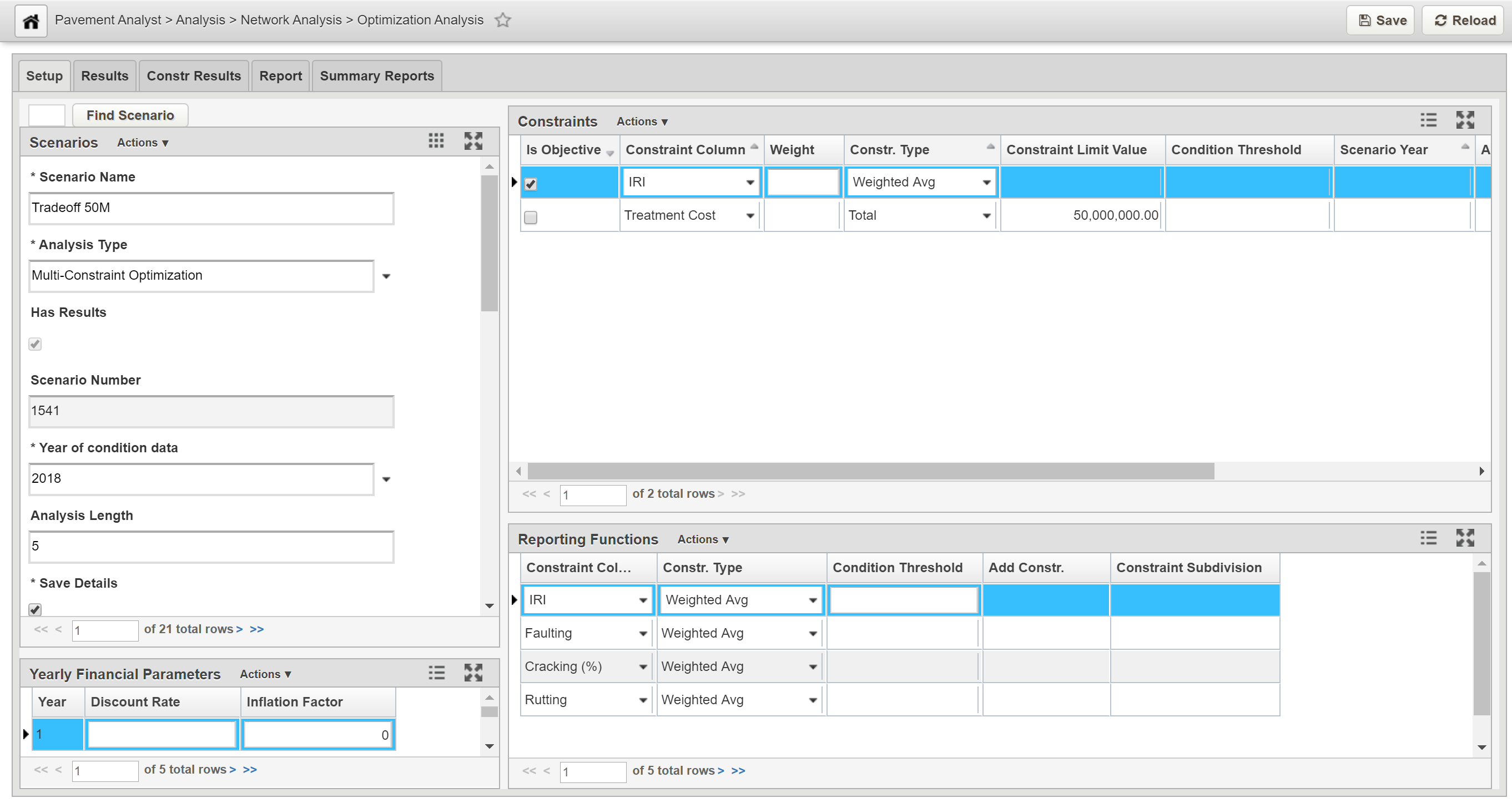Click the favorite star next to Optimization Analysis
Image resolution: width=1512 pixels, height=803 pixels.
[502, 21]
